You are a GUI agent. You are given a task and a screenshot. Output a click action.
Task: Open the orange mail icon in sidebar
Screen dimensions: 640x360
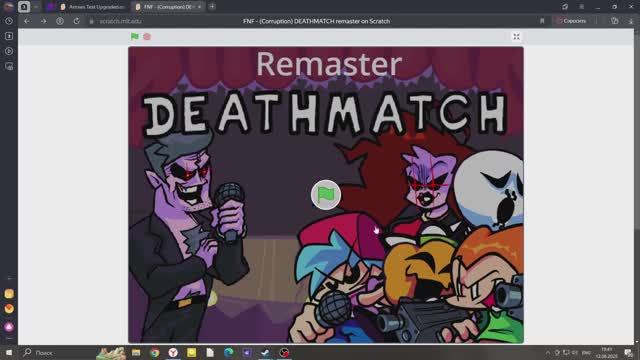9,309
